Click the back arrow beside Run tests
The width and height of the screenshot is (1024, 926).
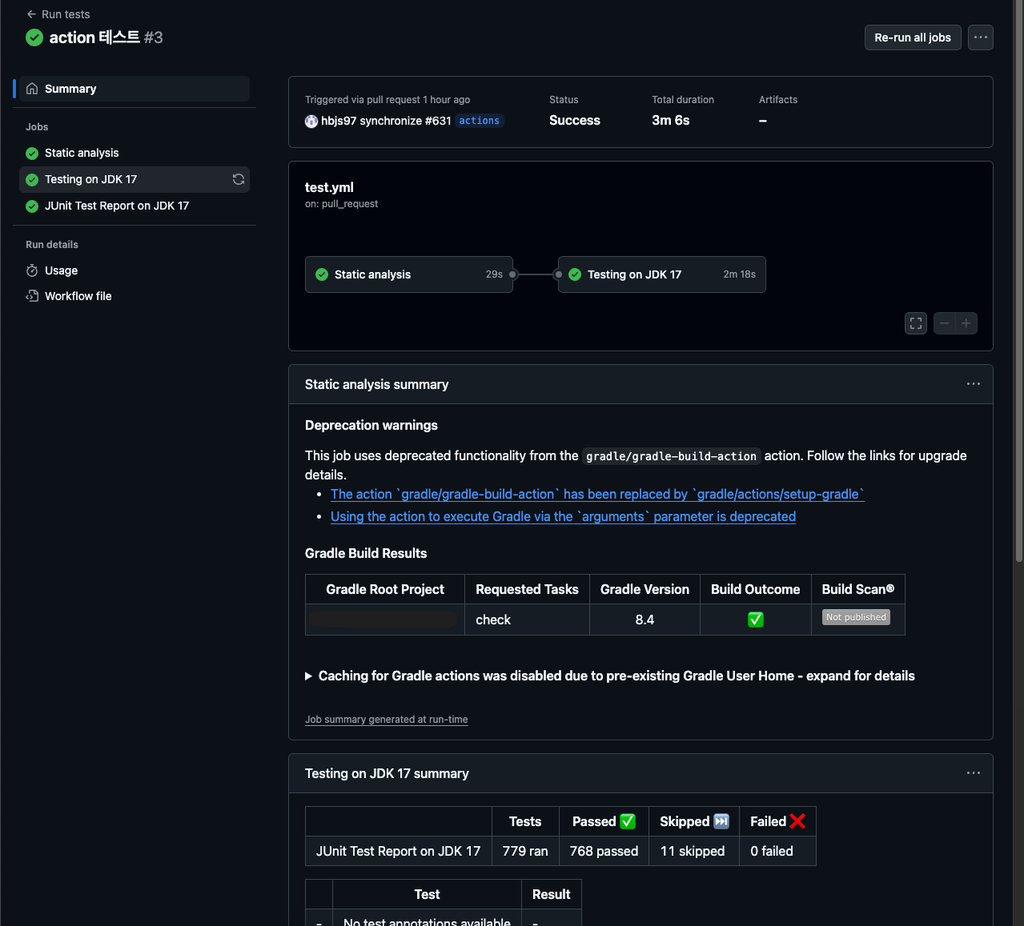(31, 14)
